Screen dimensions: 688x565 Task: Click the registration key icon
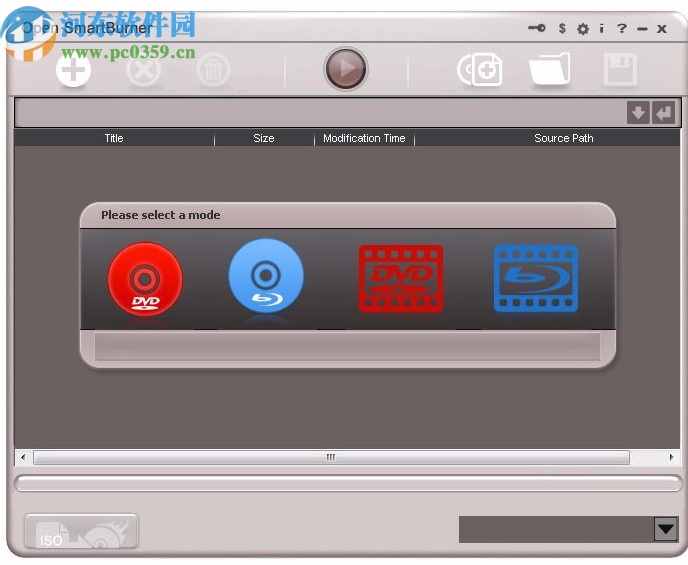point(536,29)
